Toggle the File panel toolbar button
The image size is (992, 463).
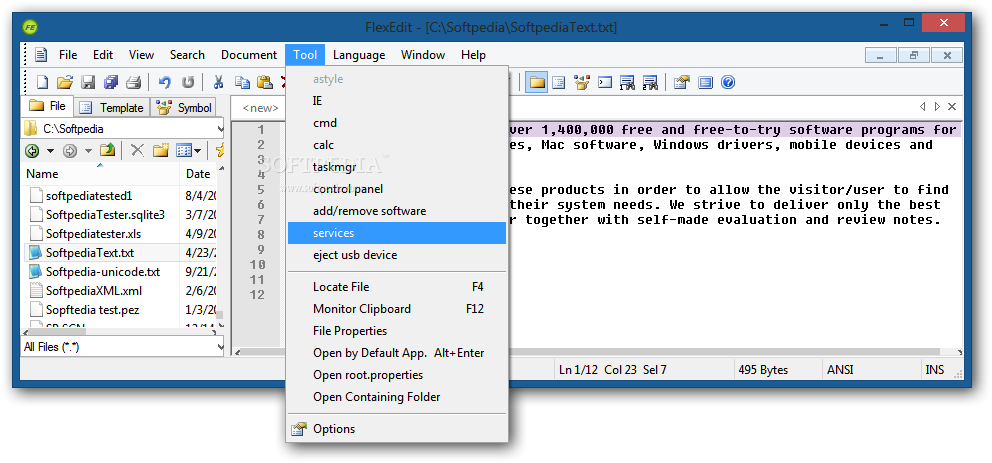(536, 82)
